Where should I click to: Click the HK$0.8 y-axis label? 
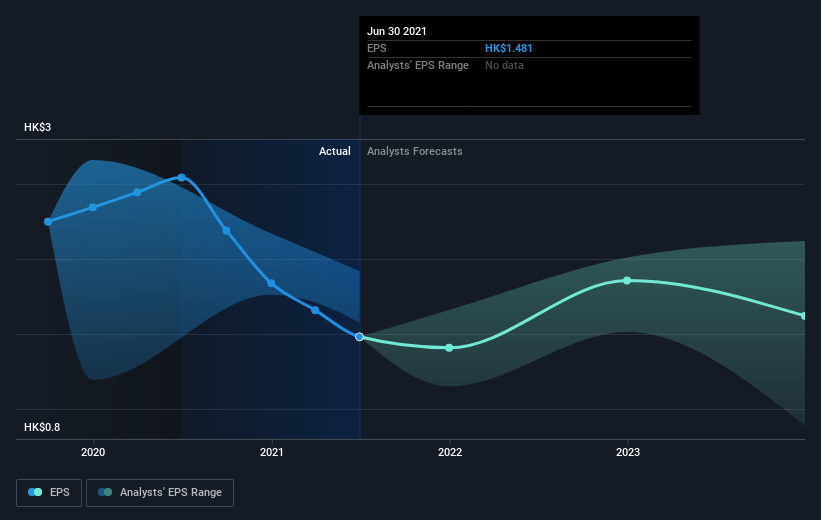[42, 427]
